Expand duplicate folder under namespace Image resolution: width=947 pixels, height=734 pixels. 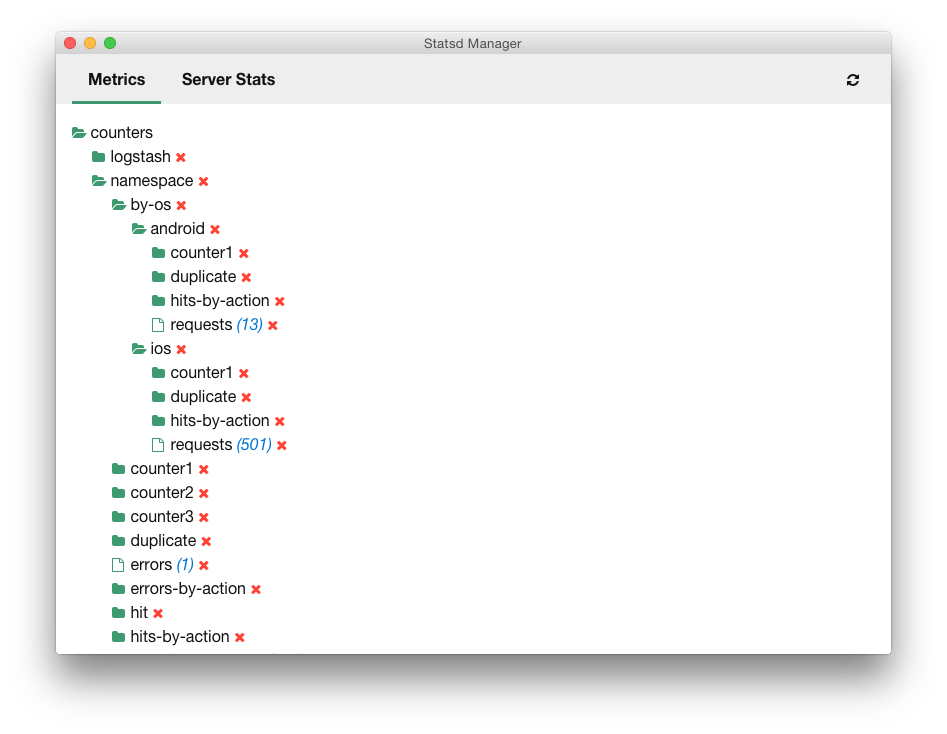pyautogui.click(x=118, y=541)
